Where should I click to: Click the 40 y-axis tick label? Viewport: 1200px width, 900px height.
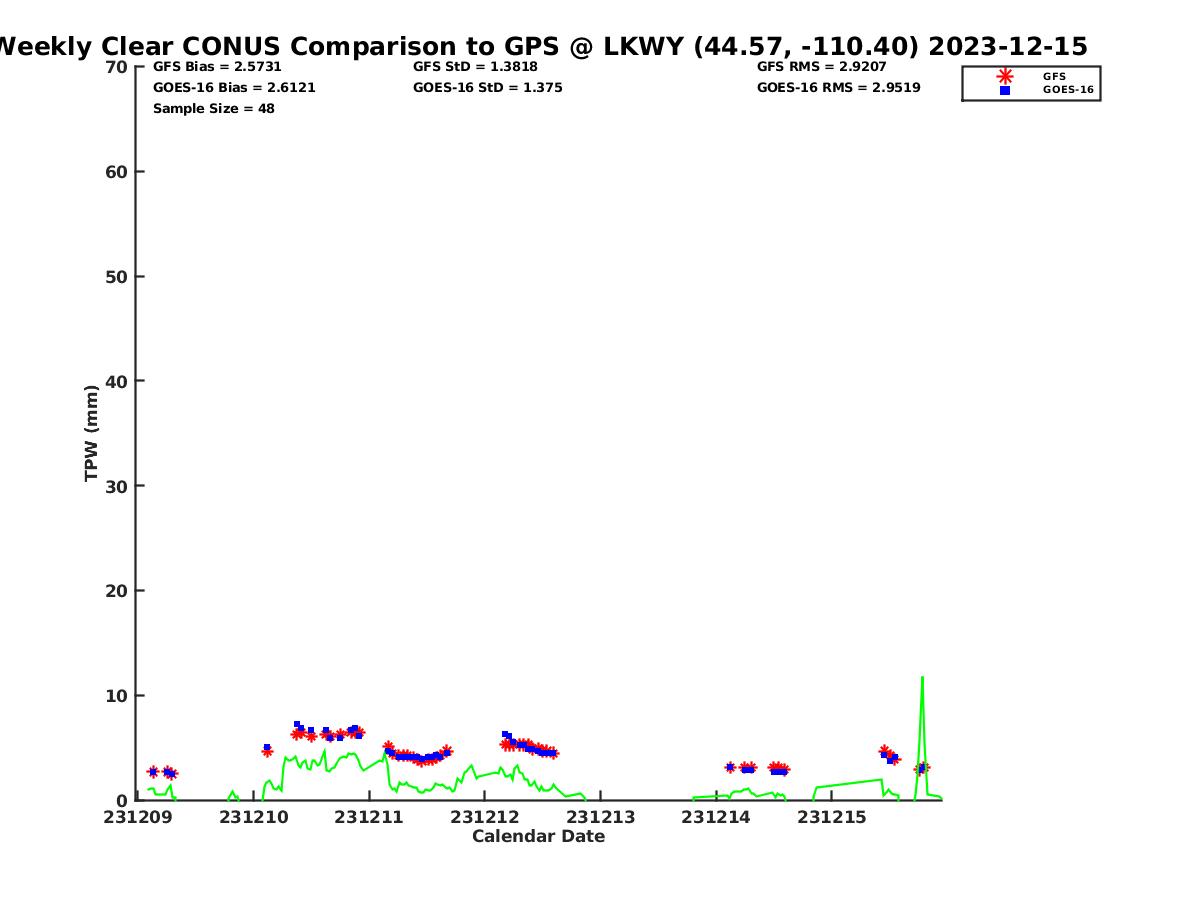(x=116, y=381)
